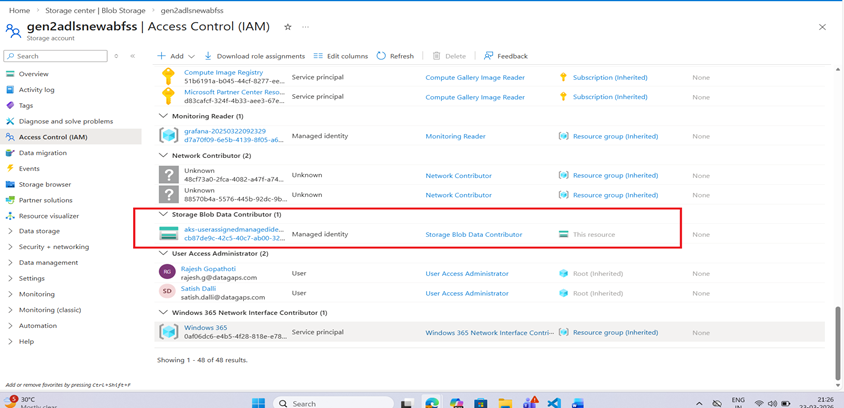Open Satish Dalli user link

tap(199, 288)
